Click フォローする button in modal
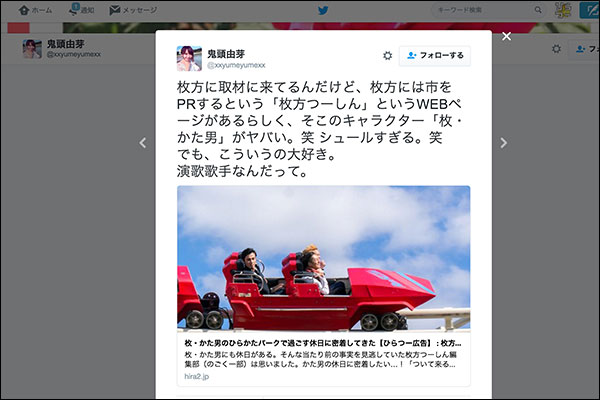Image resolution: width=600 pixels, height=400 pixels. click(435, 56)
